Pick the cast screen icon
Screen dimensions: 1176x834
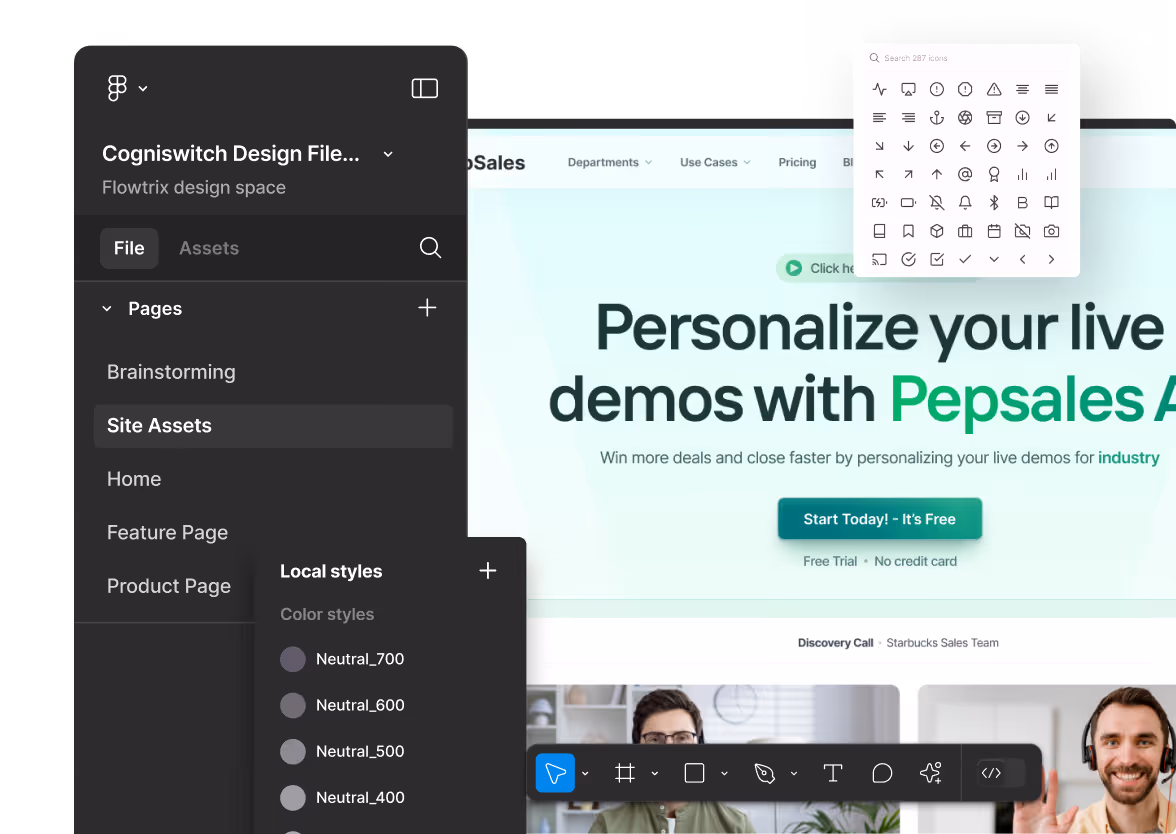point(880,260)
